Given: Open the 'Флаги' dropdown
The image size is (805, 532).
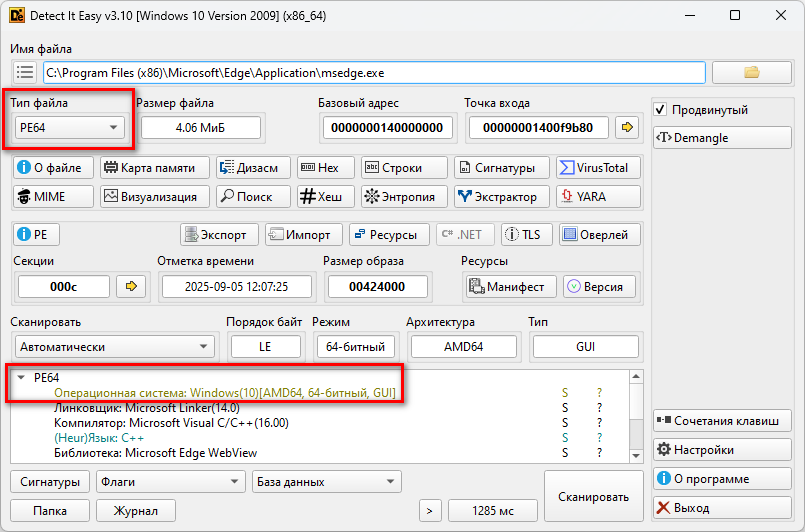Looking at the screenshot, I should [170, 482].
